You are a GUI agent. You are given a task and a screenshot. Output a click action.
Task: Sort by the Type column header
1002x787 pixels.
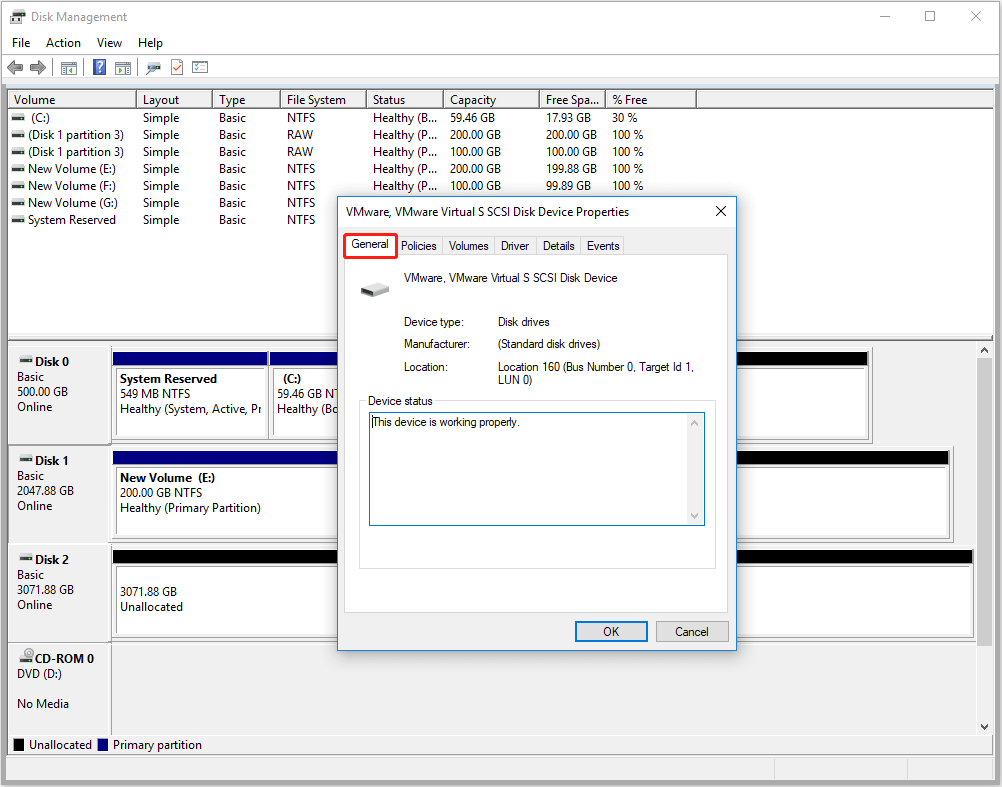point(247,100)
